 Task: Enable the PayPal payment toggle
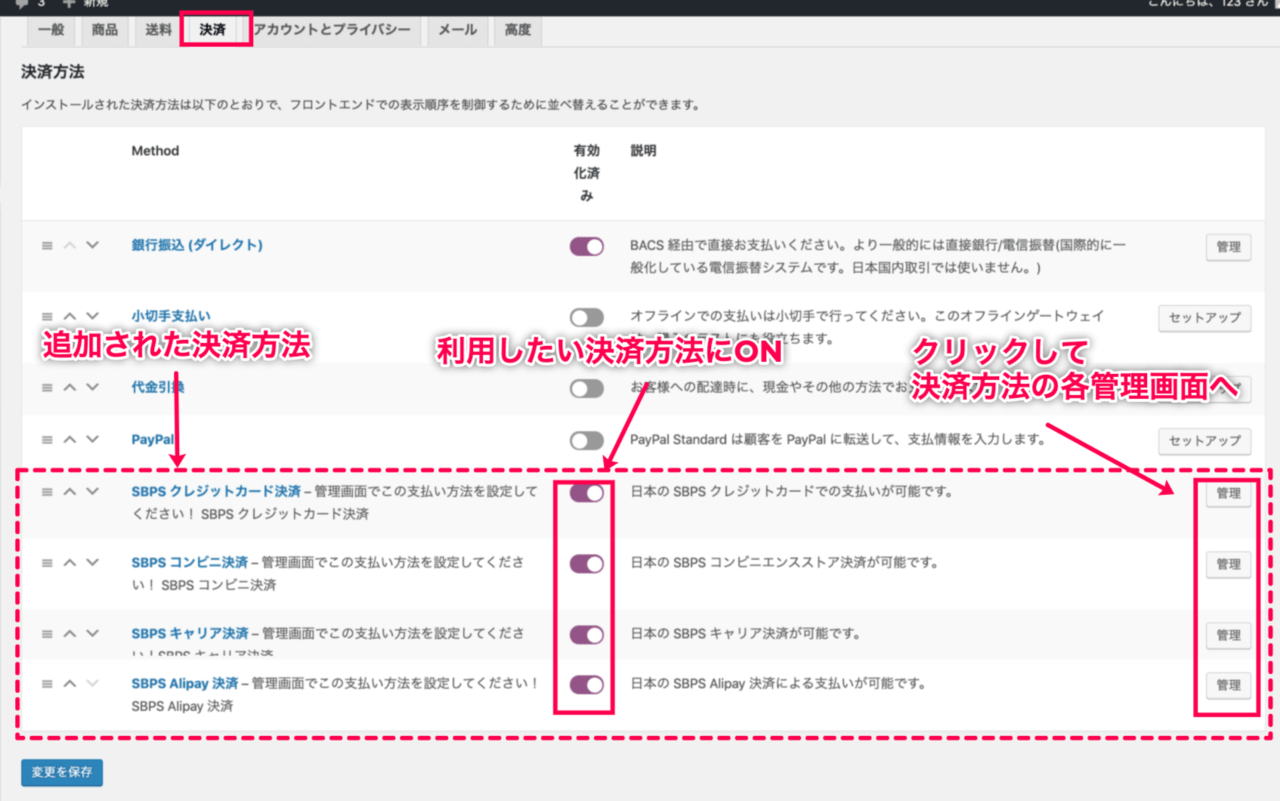click(587, 441)
